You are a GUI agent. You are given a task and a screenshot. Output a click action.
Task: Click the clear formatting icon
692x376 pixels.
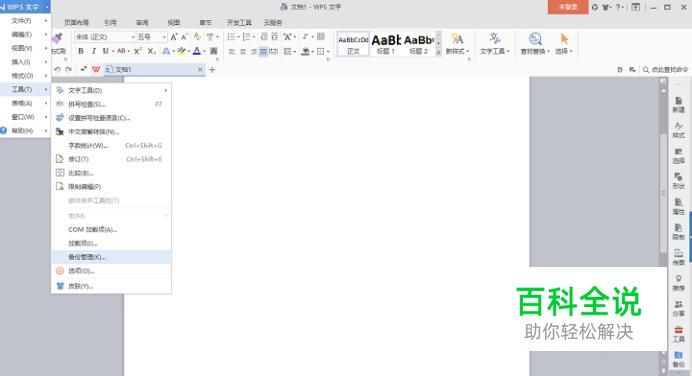[197, 37]
